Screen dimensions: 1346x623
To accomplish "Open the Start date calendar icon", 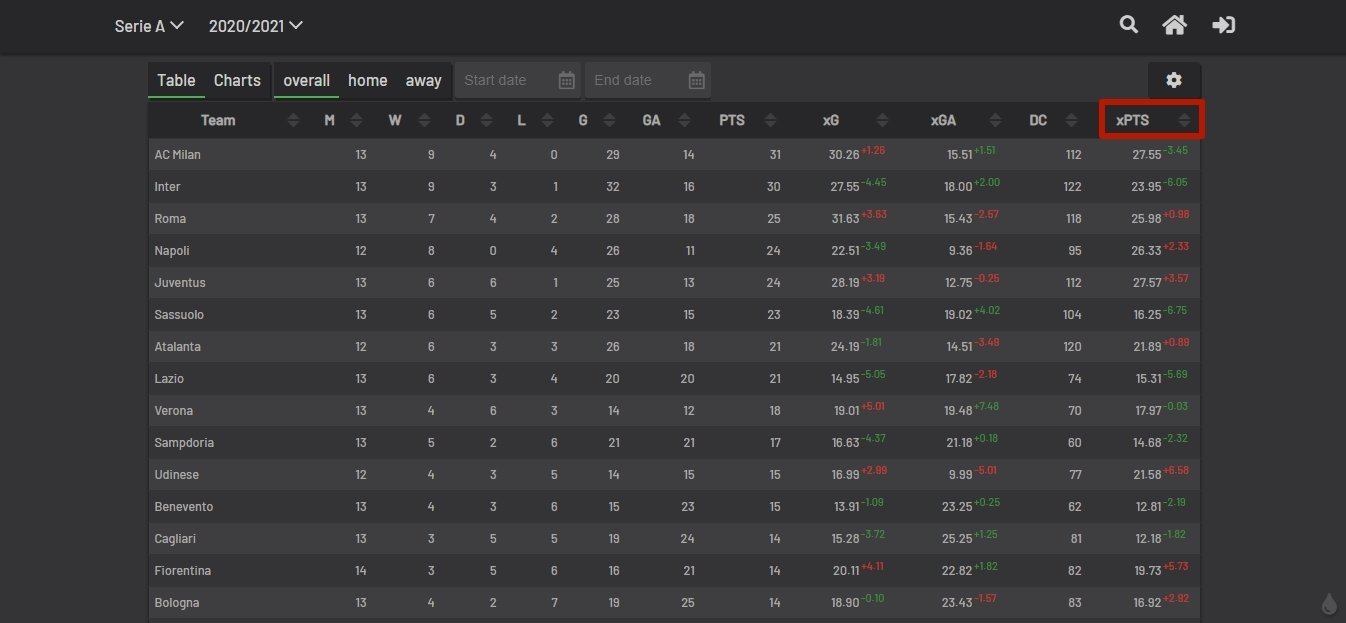I will (567, 80).
